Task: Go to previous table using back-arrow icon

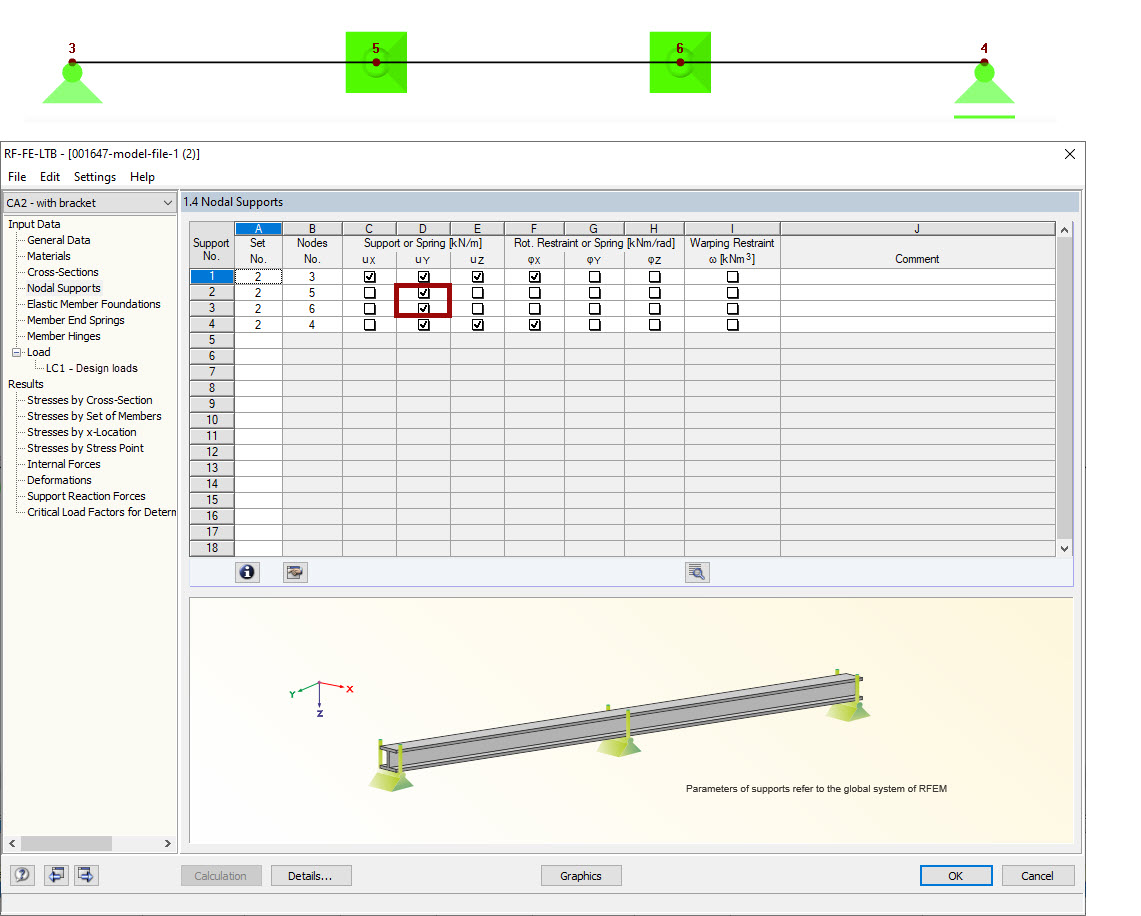Action: pos(56,874)
